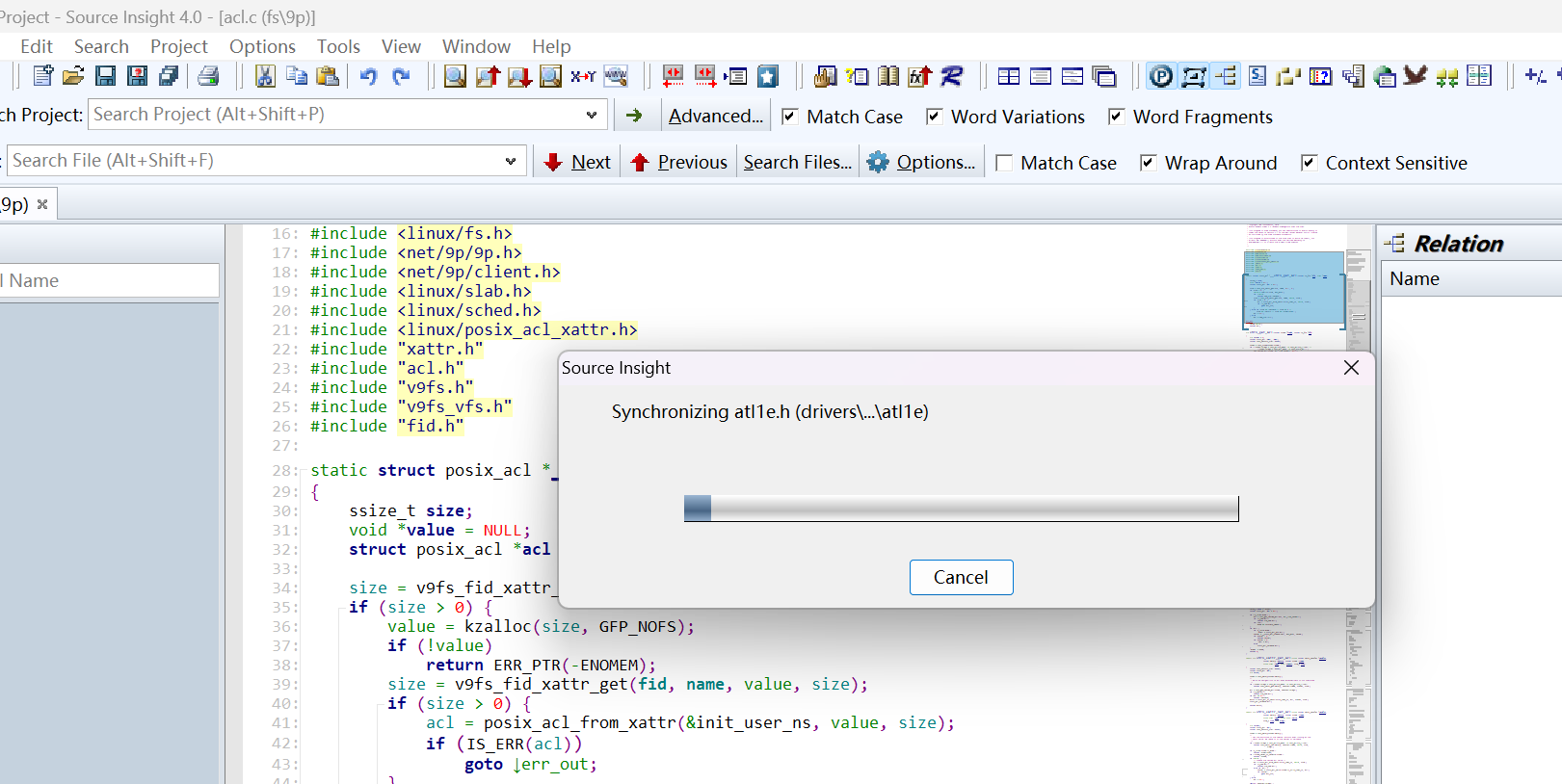1562x784 pixels.
Task: Click the Open File folder icon
Action: pyautogui.click(x=73, y=76)
